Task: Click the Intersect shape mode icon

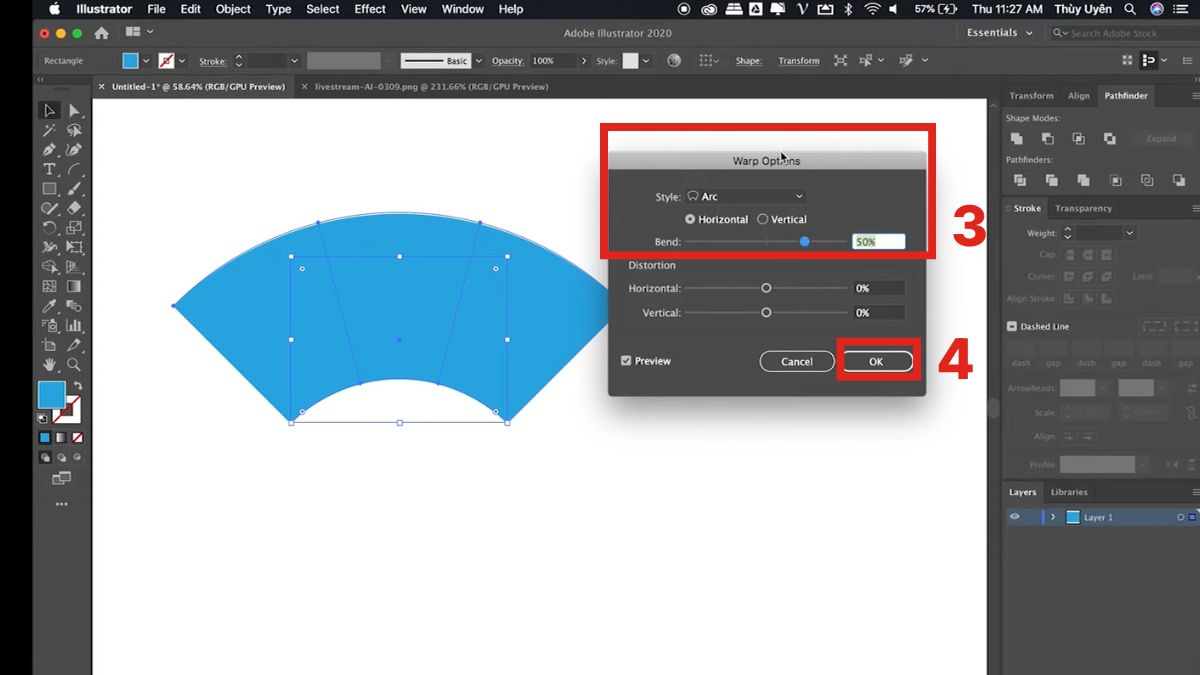Action: (1079, 138)
